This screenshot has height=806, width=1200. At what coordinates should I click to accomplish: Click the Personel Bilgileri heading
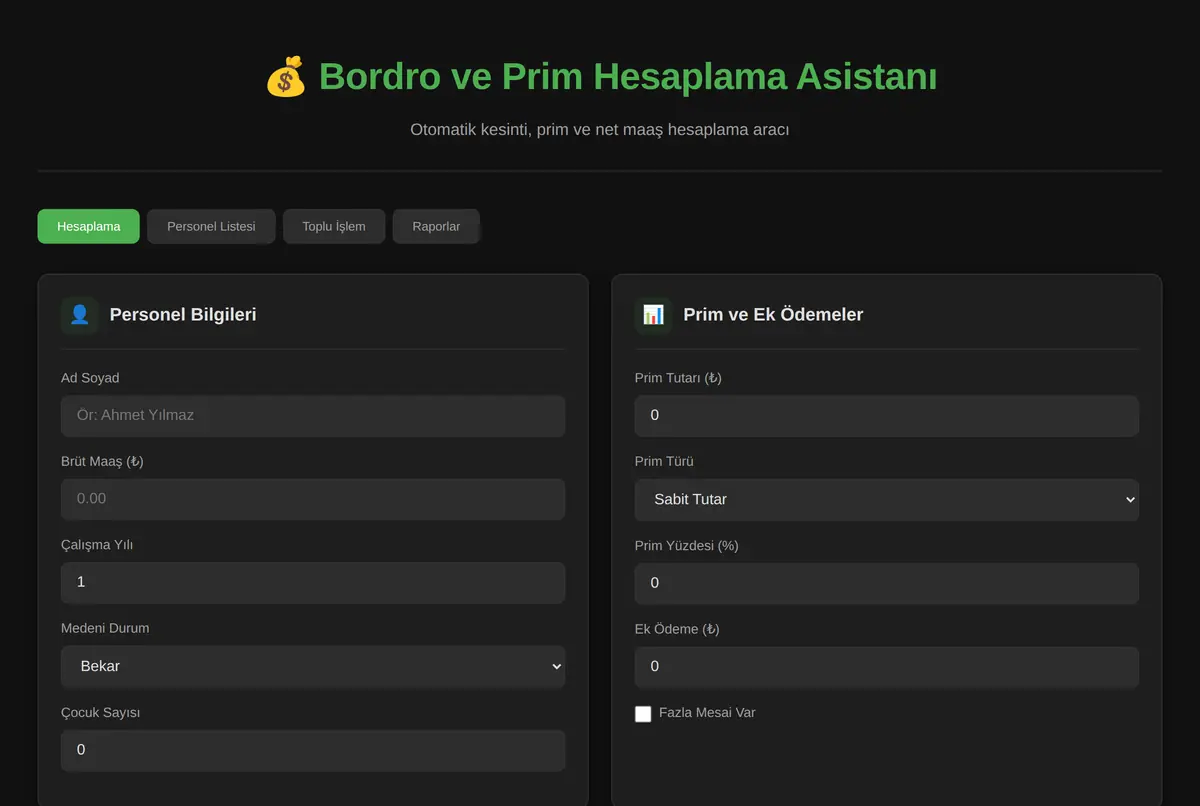coord(183,315)
